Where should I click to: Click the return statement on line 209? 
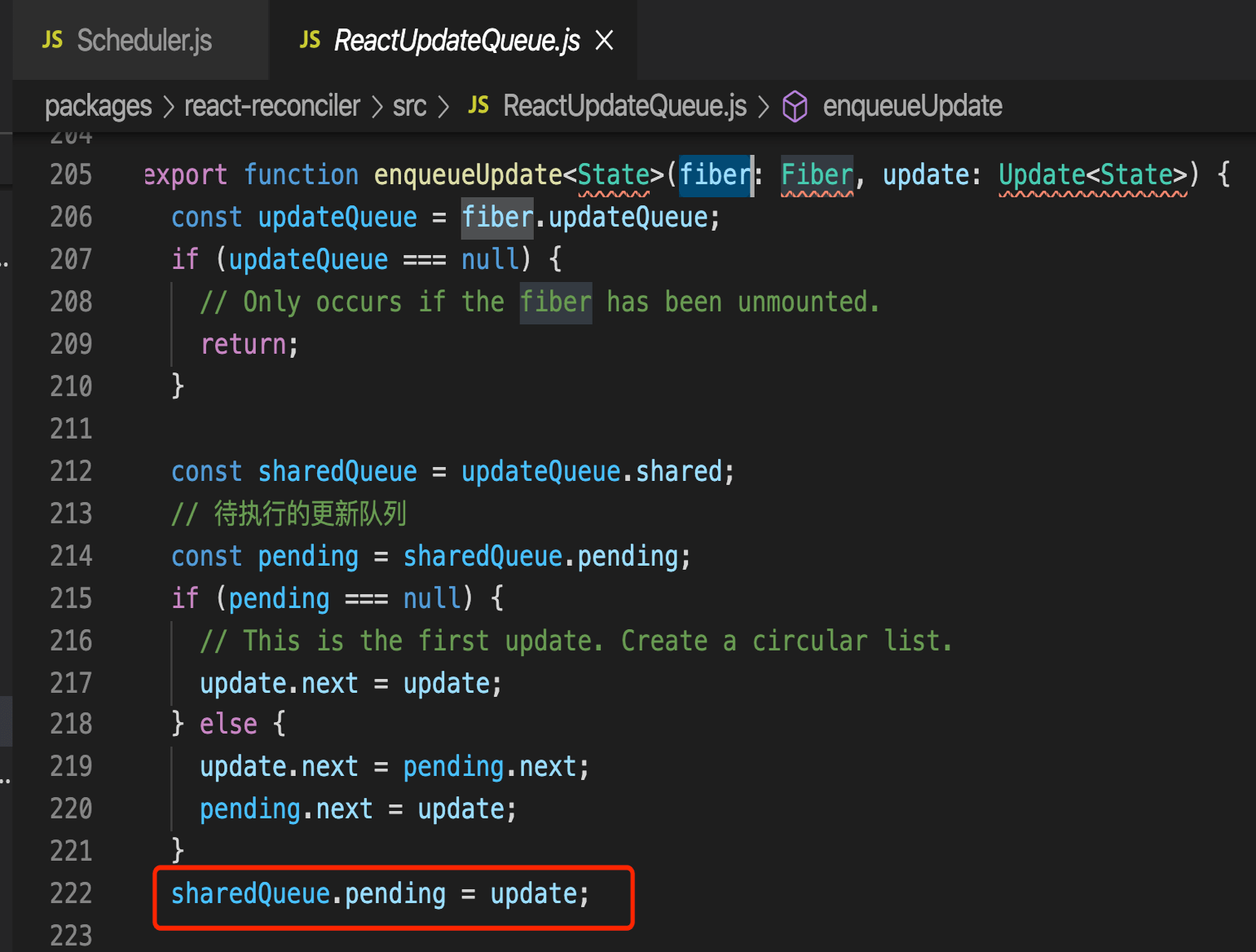249,344
